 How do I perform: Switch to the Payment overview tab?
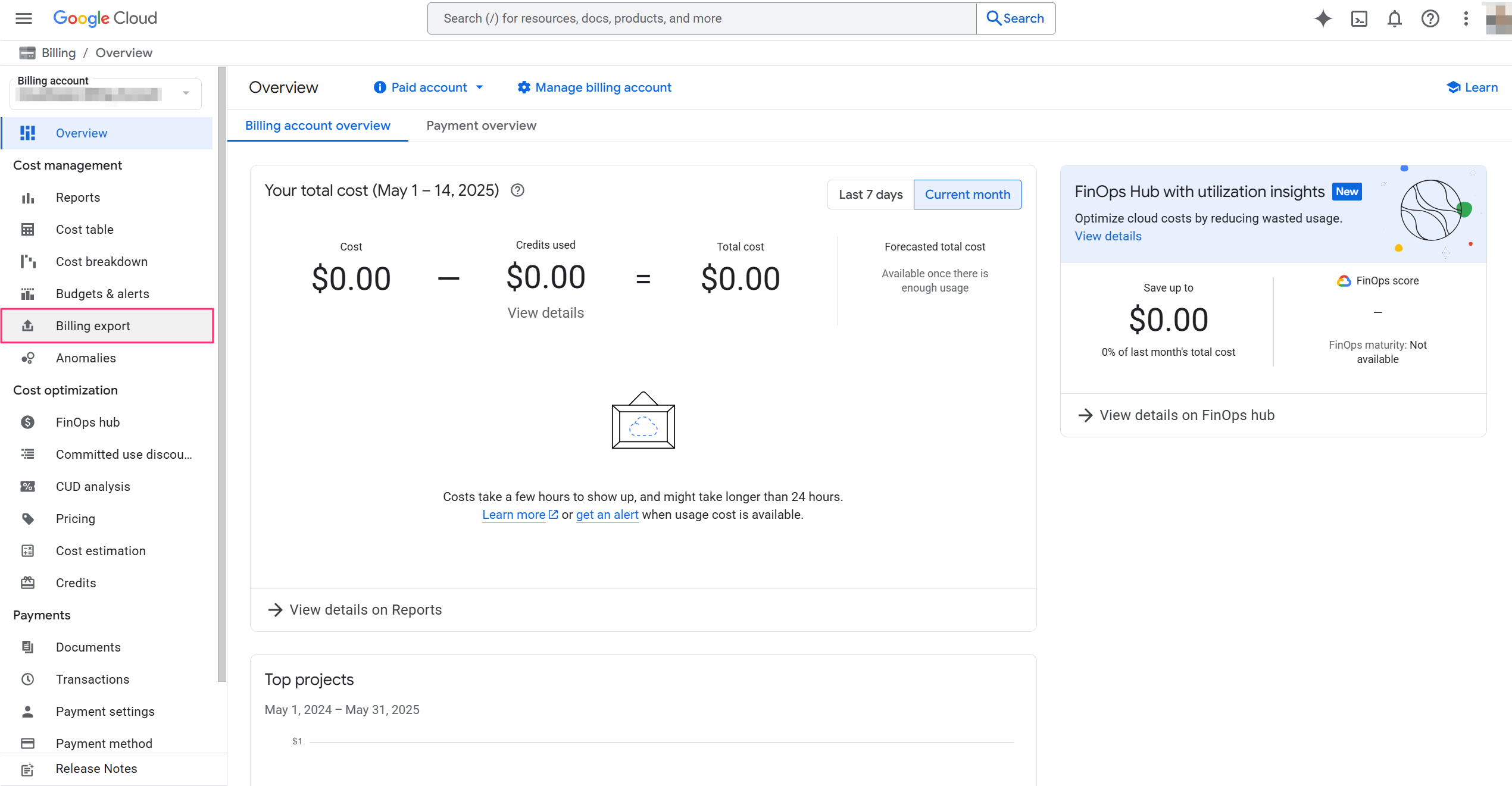[480, 126]
